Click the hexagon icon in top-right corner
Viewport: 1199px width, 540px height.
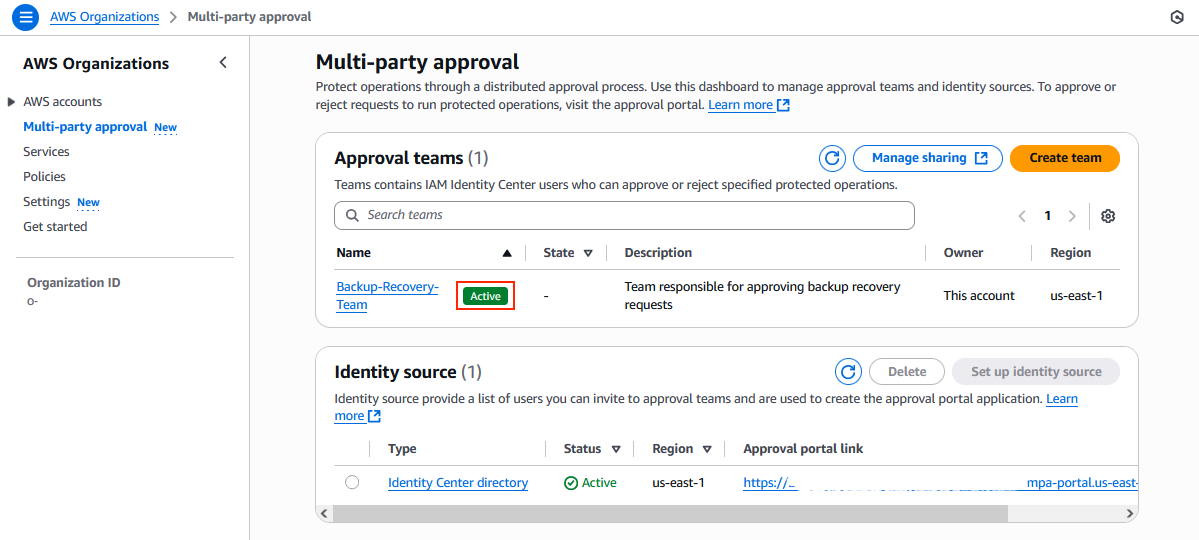1177,17
